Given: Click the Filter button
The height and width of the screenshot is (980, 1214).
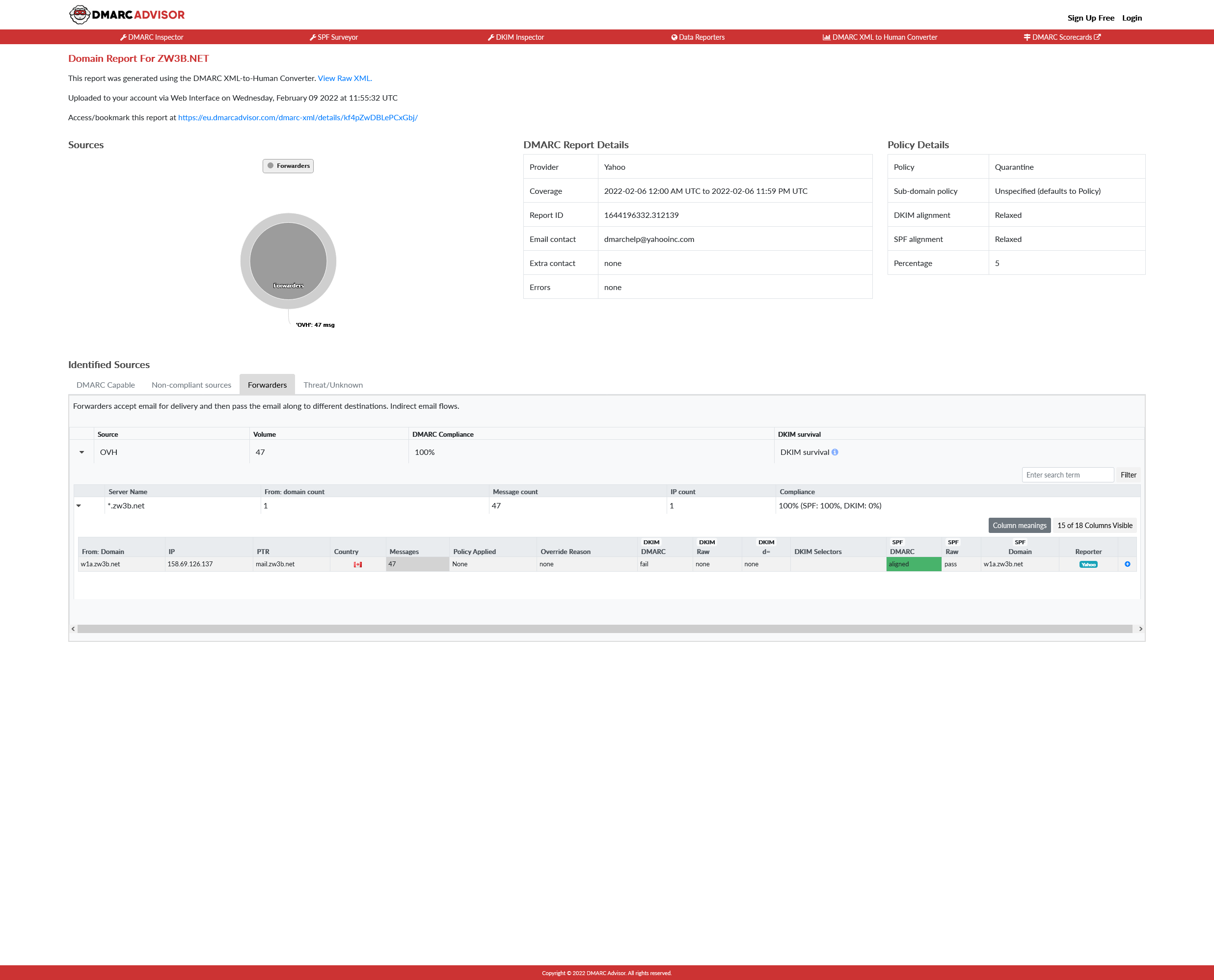Looking at the screenshot, I should [1128, 475].
